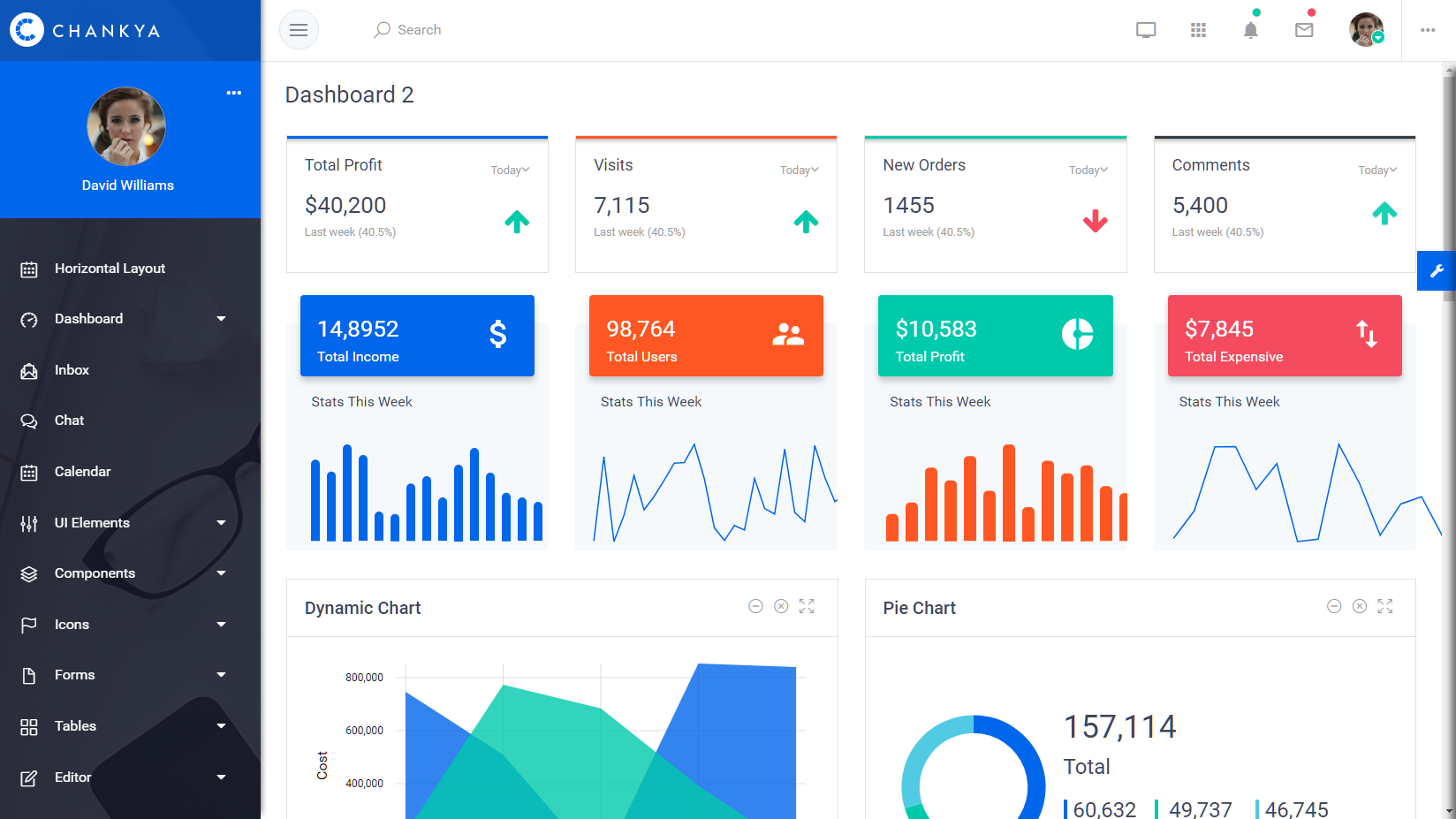This screenshot has width=1456, height=819.
Task: Open the apps grid icon
Action: (1198, 30)
